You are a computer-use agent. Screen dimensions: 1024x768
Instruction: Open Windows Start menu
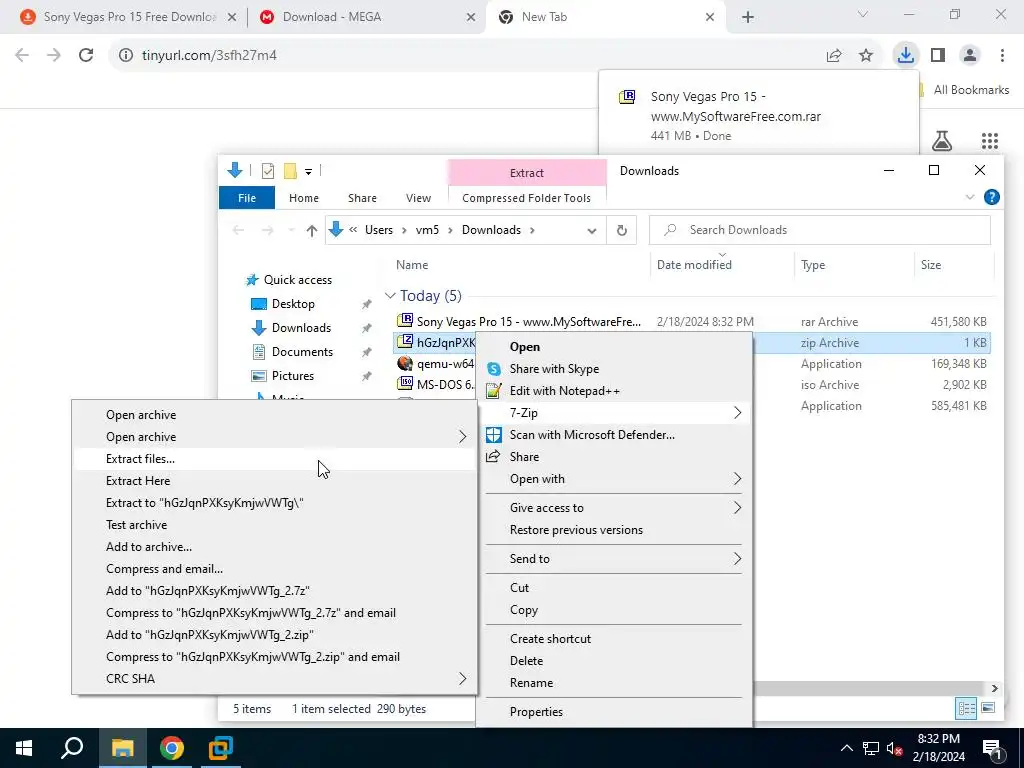(24, 748)
